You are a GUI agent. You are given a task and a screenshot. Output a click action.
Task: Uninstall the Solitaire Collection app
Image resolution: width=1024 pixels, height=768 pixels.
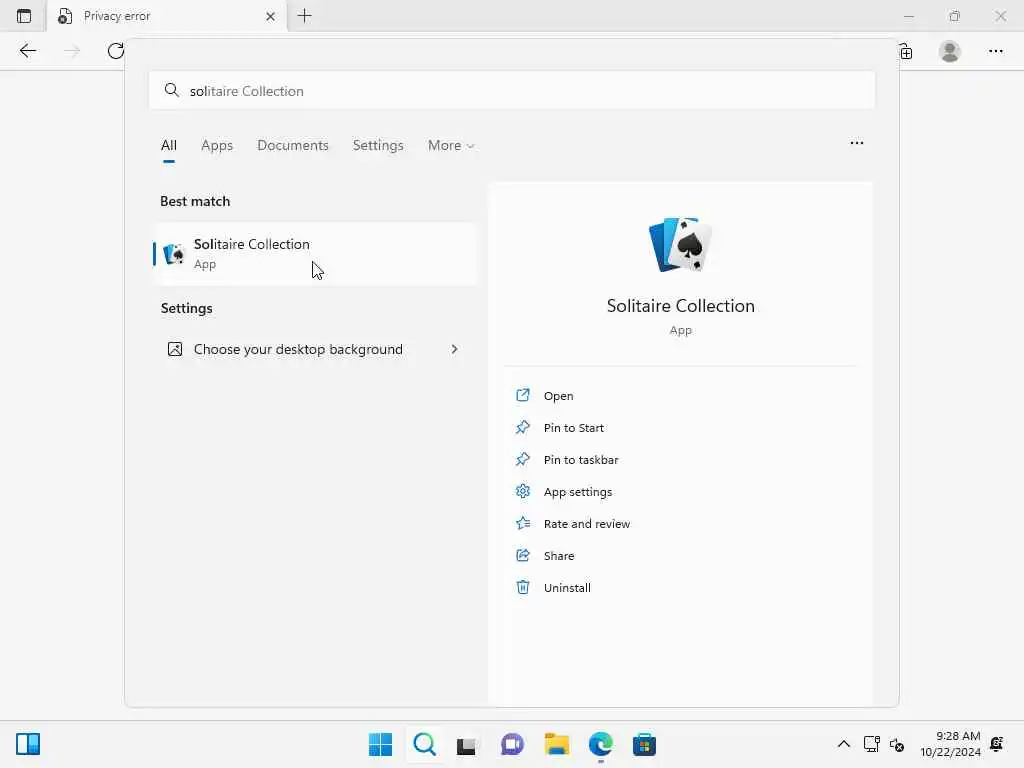click(x=567, y=588)
